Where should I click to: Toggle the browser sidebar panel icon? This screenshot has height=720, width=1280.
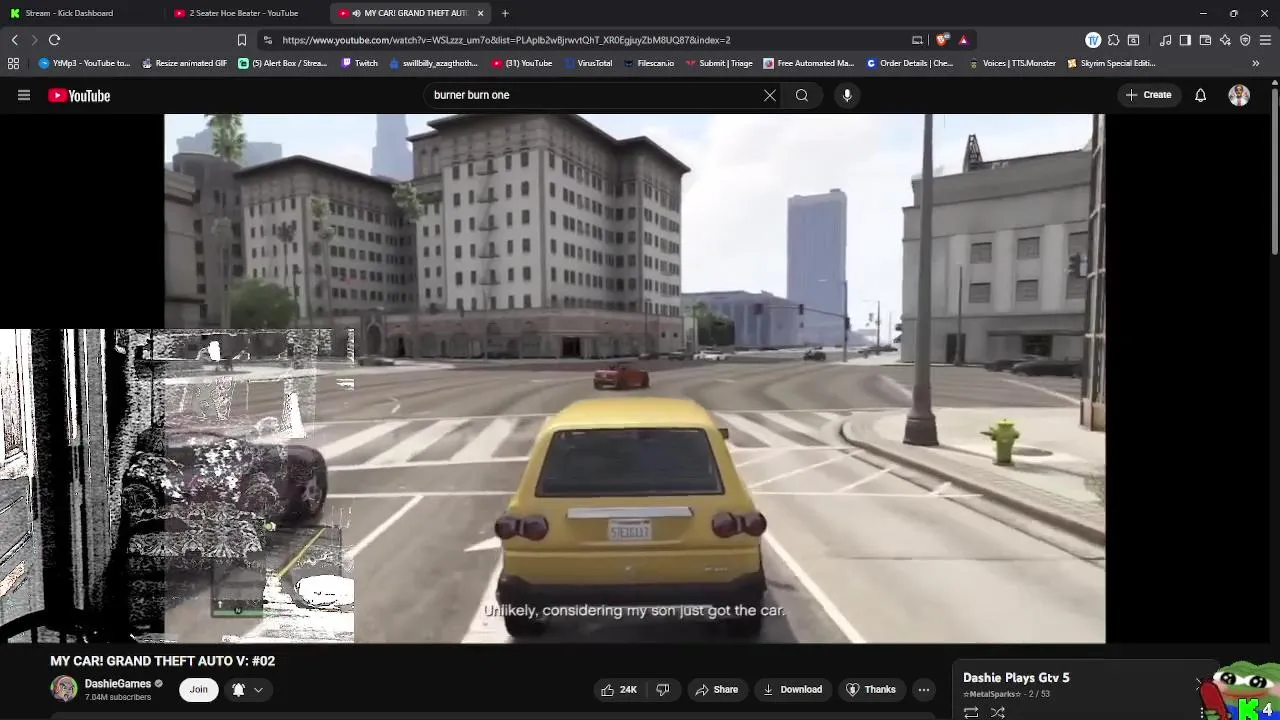(1185, 40)
